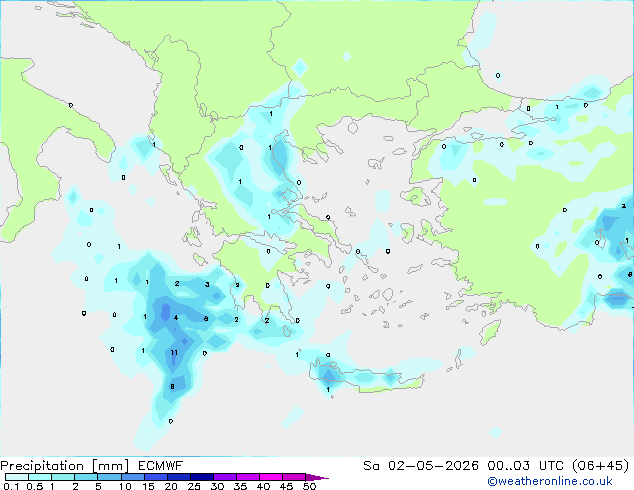
Task: Select the 30–35 mm purple legend swatch
Action: click(x=224, y=477)
